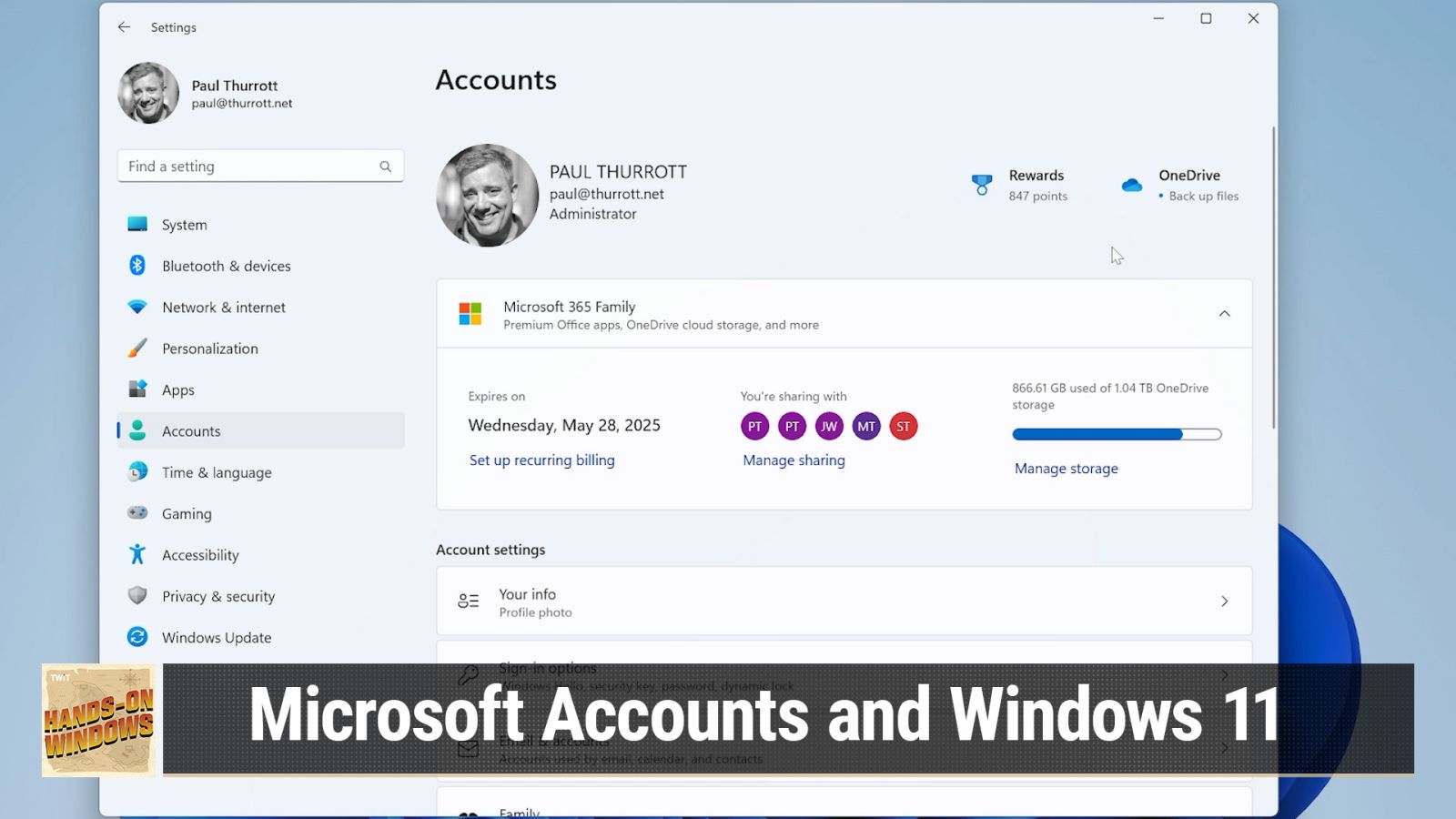Click the Microsoft Rewards trophy icon
1456x819 pixels.
[981, 184]
